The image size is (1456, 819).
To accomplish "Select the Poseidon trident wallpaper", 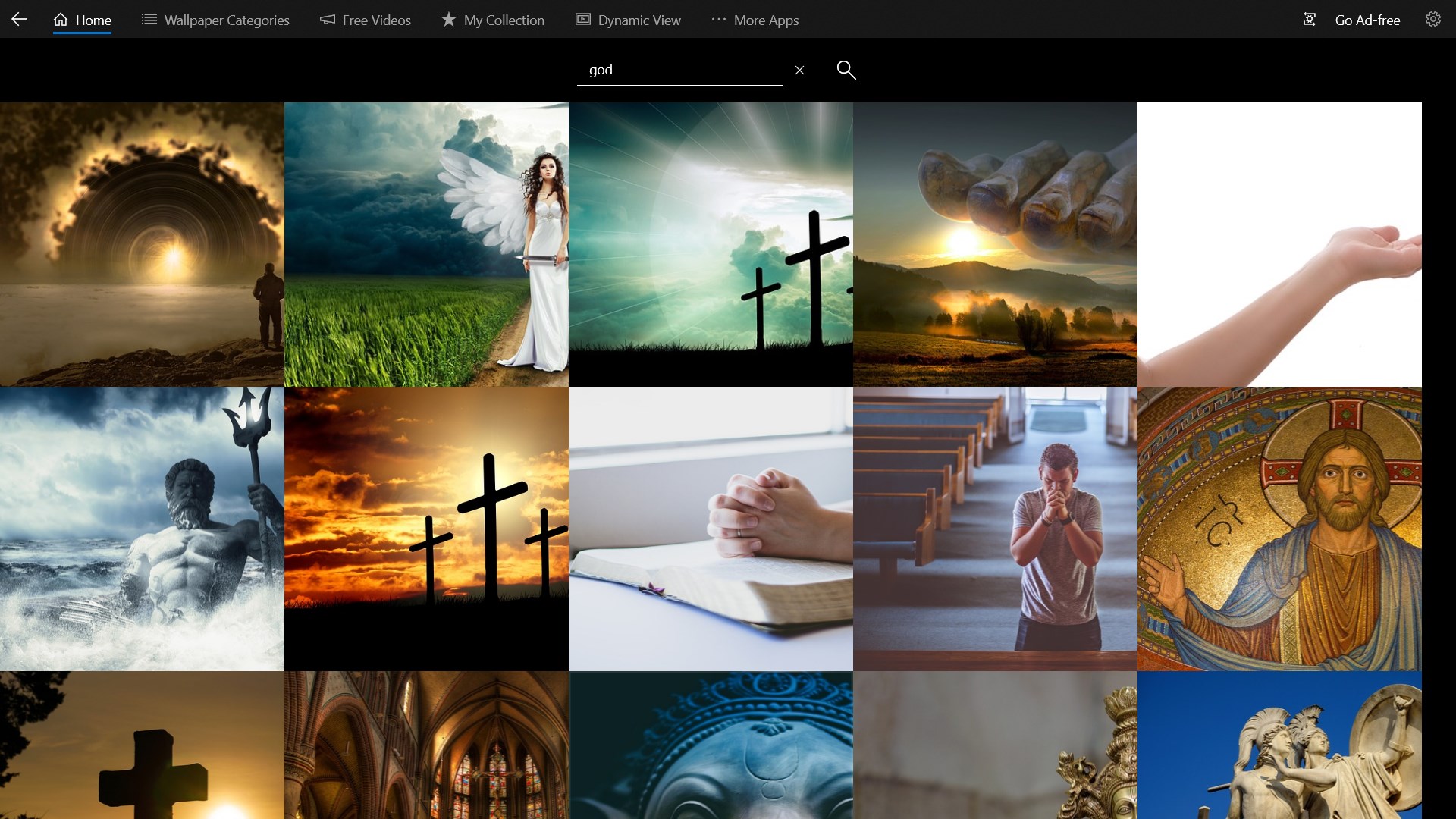I will [x=142, y=529].
